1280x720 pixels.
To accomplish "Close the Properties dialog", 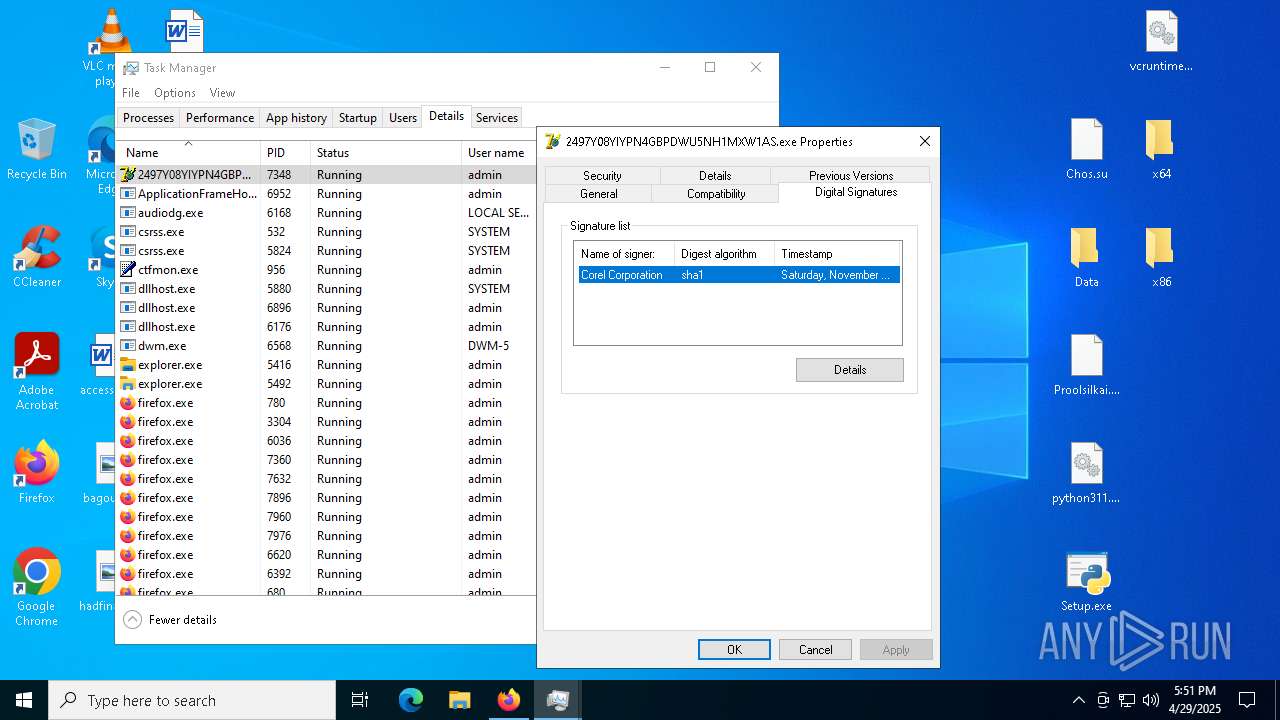I will click(x=925, y=141).
